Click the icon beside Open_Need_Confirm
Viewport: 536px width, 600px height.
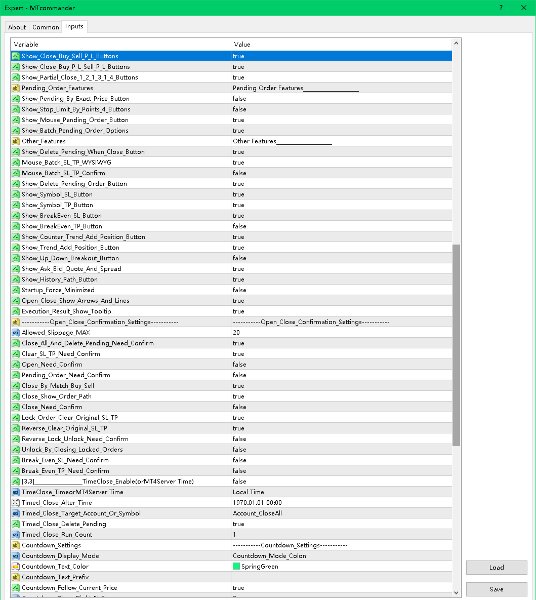point(16,364)
